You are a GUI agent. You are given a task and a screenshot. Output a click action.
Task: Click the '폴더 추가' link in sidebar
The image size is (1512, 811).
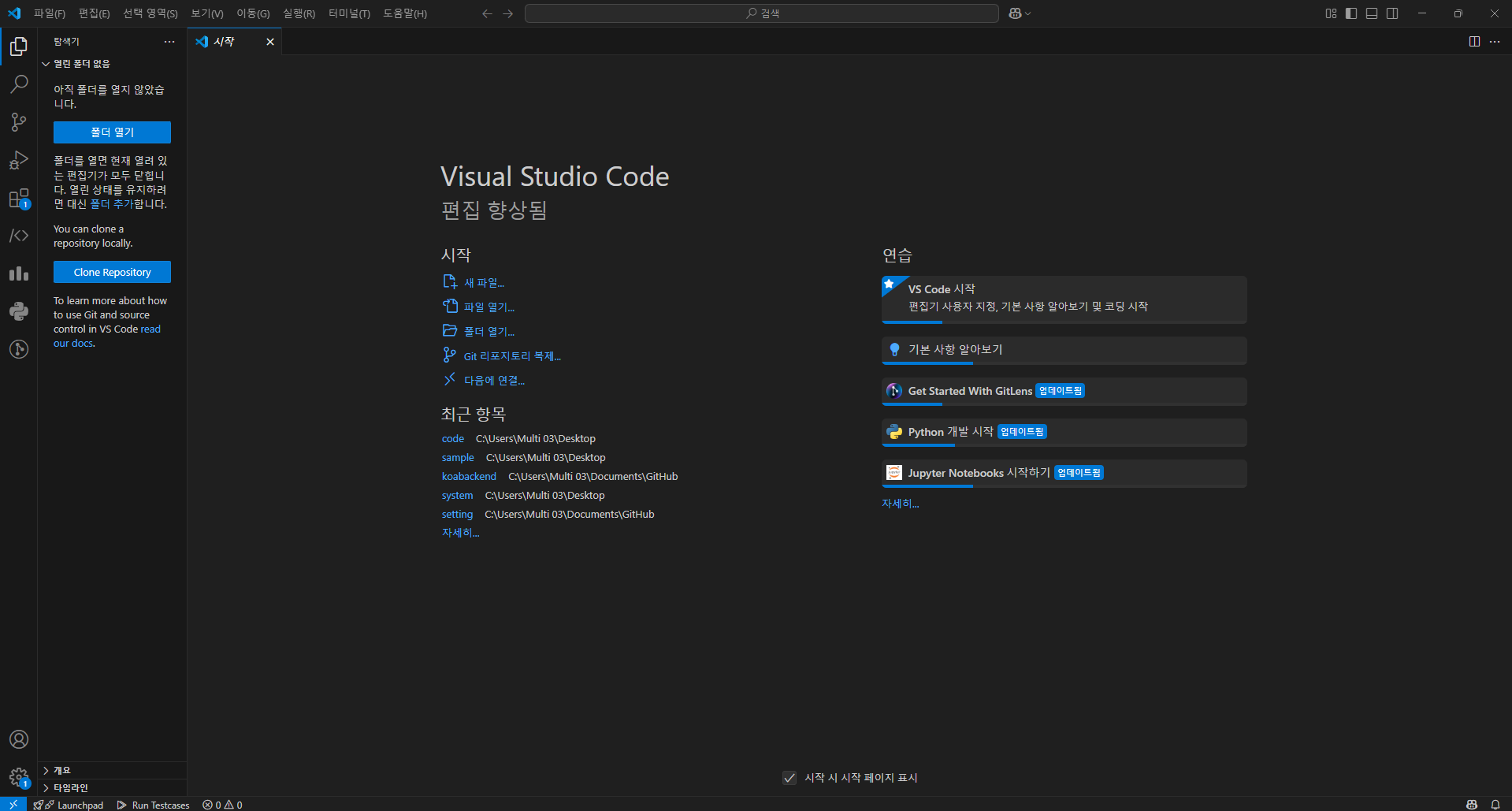(x=111, y=204)
